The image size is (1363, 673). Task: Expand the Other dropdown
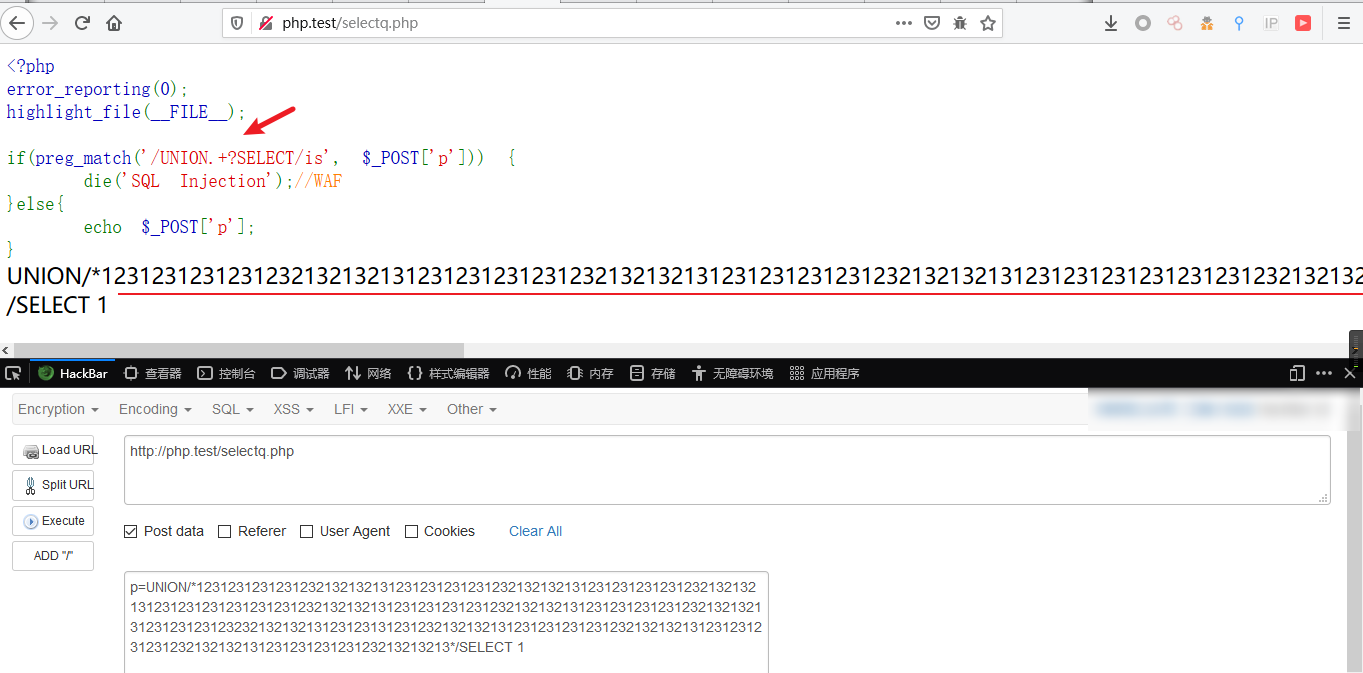(x=471, y=409)
